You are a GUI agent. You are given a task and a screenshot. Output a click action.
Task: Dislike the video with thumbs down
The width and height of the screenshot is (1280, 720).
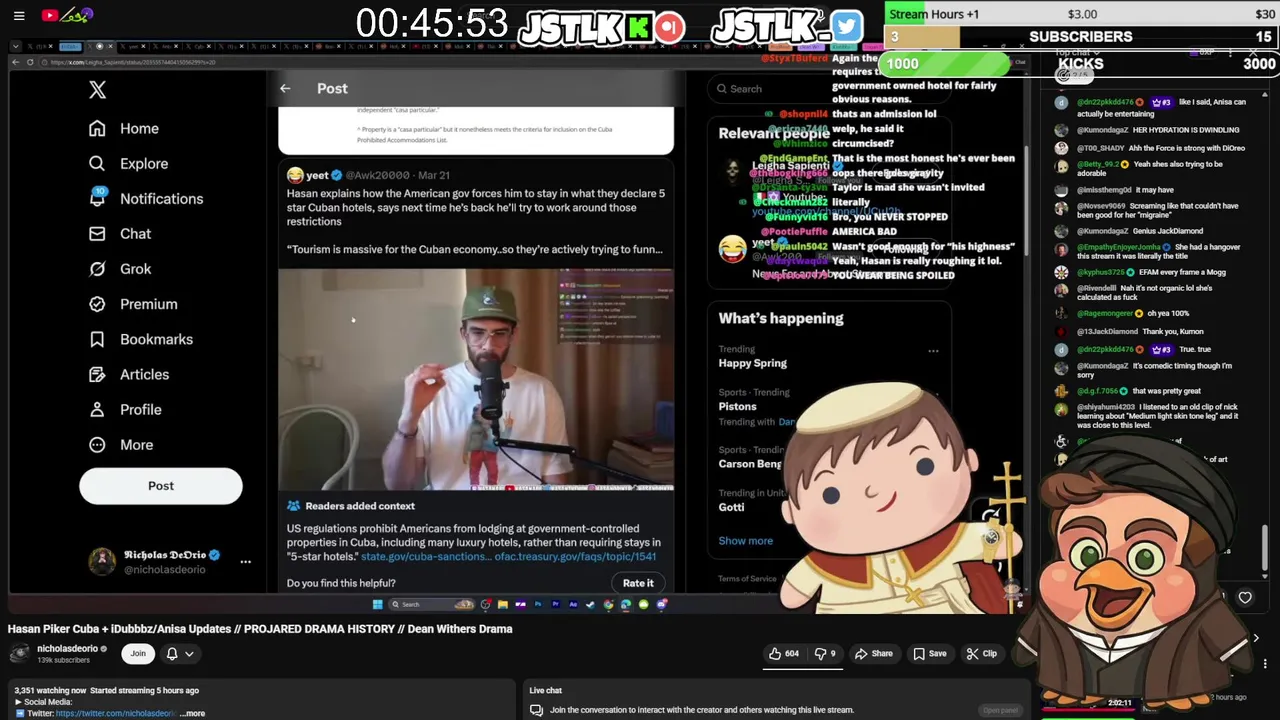tap(825, 654)
